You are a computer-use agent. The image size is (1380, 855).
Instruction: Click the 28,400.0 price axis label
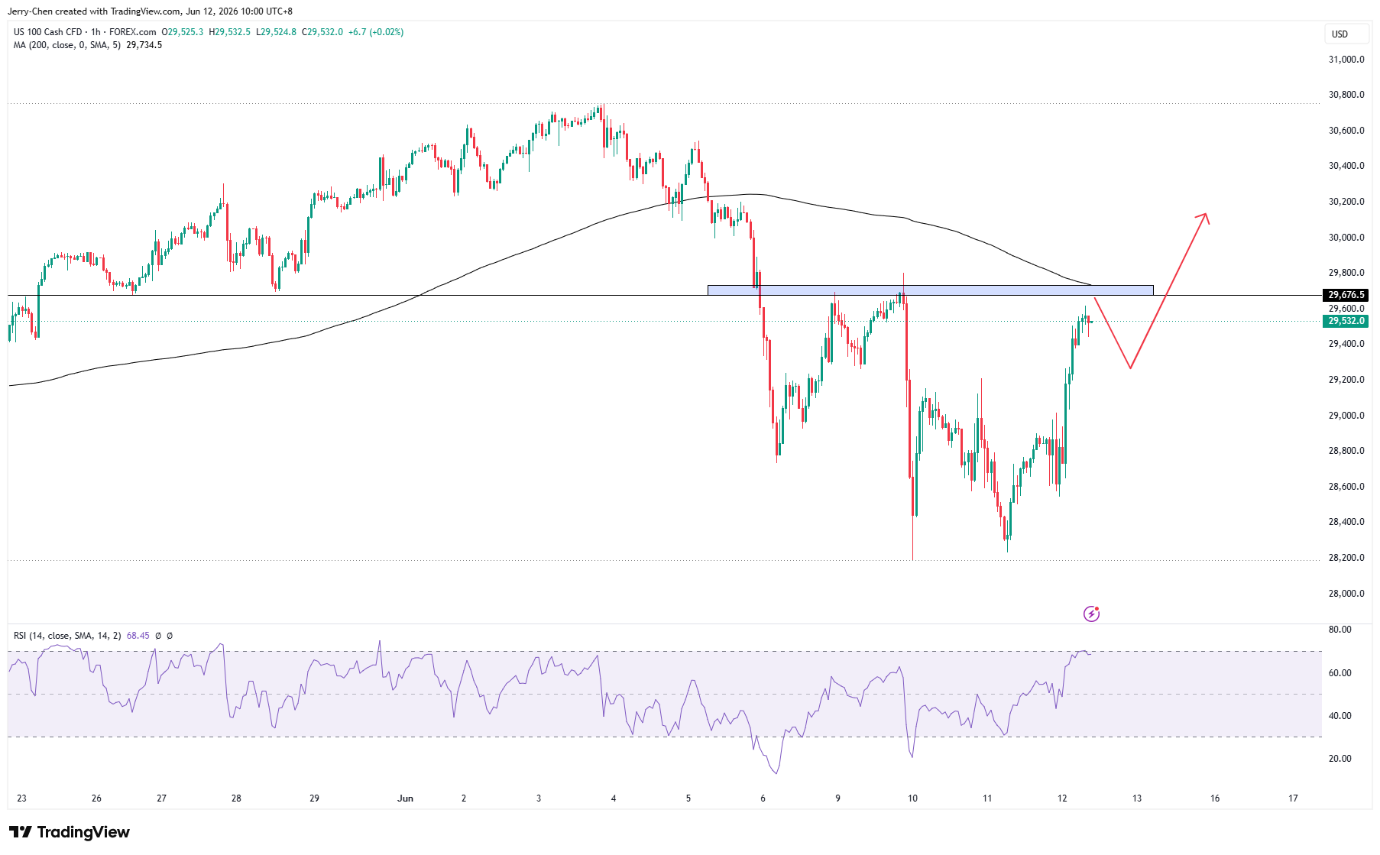1347,522
